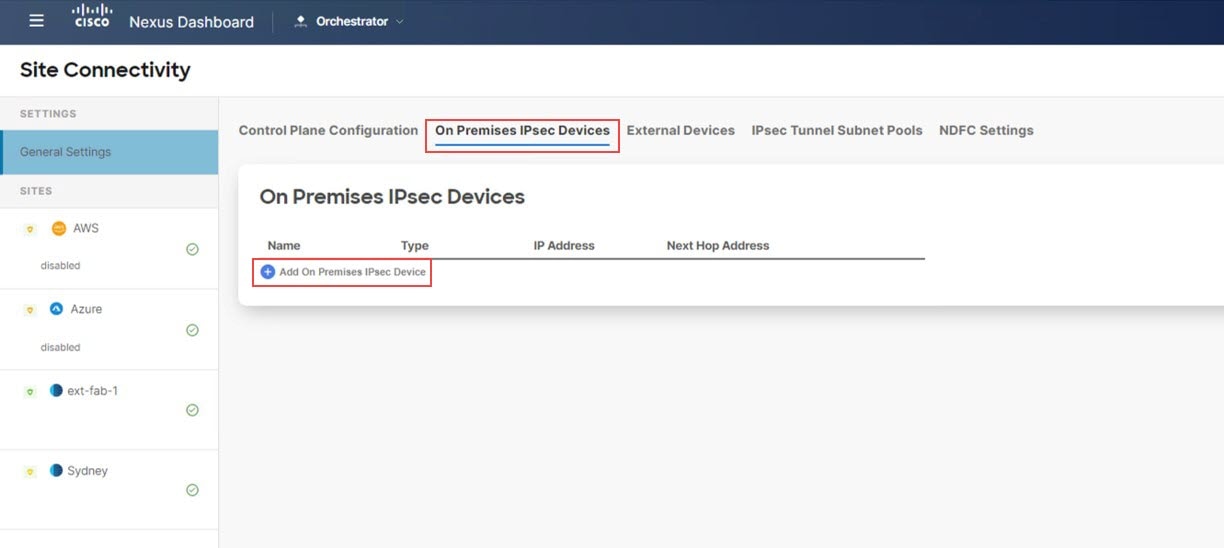Click the Type column header
The height and width of the screenshot is (548, 1224).
415,245
